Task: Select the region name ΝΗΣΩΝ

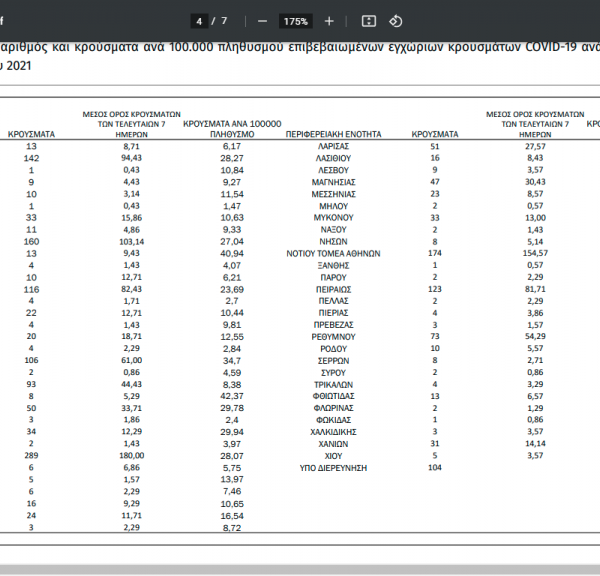Action: (333, 242)
